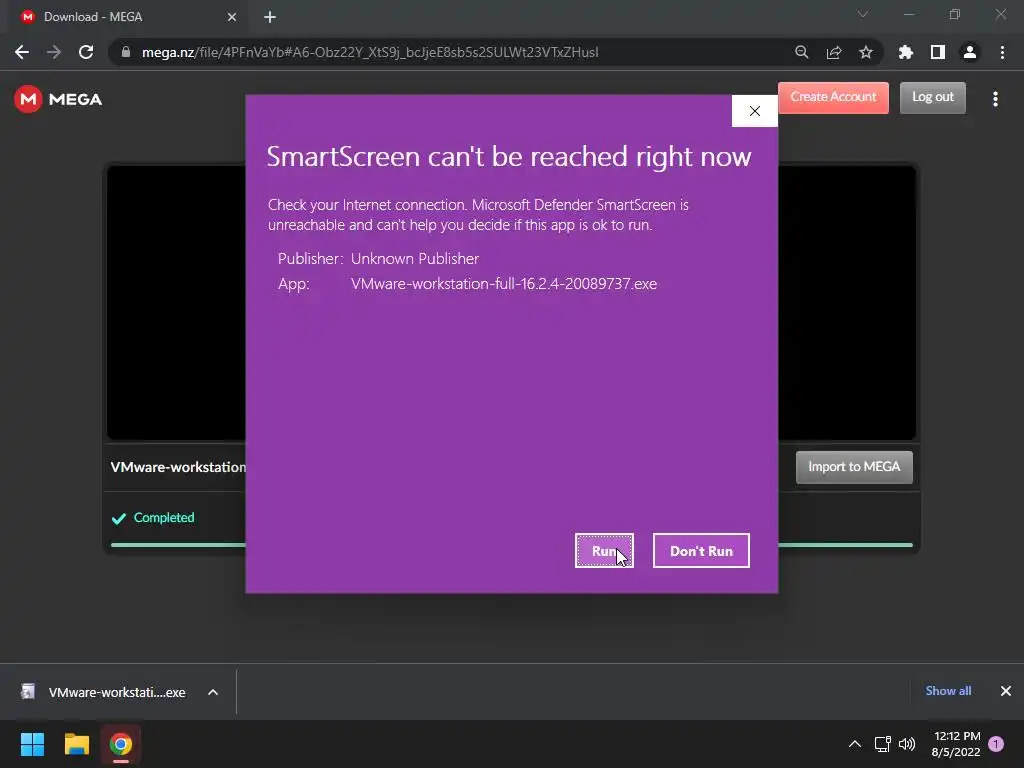Click the app name VMware-workstation-full-16.2.4-20089737.exe

[504, 284]
